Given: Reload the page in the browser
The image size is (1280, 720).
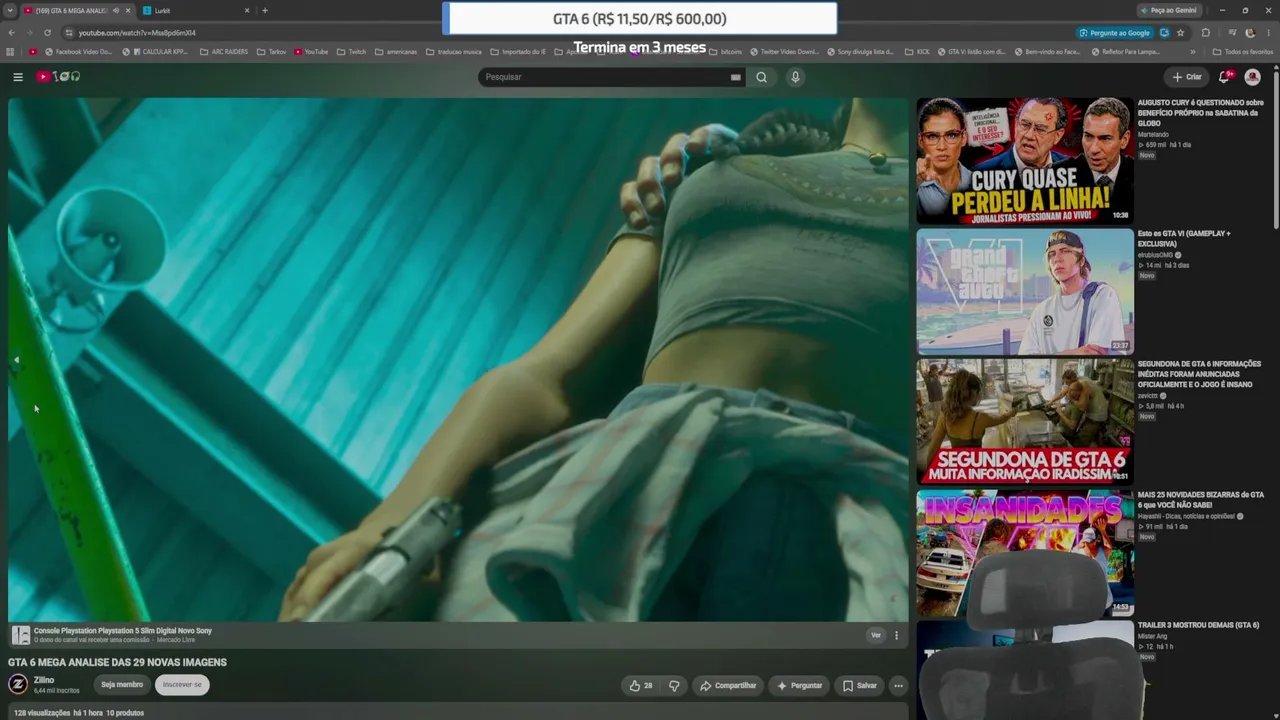Looking at the screenshot, I should [x=47, y=33].
